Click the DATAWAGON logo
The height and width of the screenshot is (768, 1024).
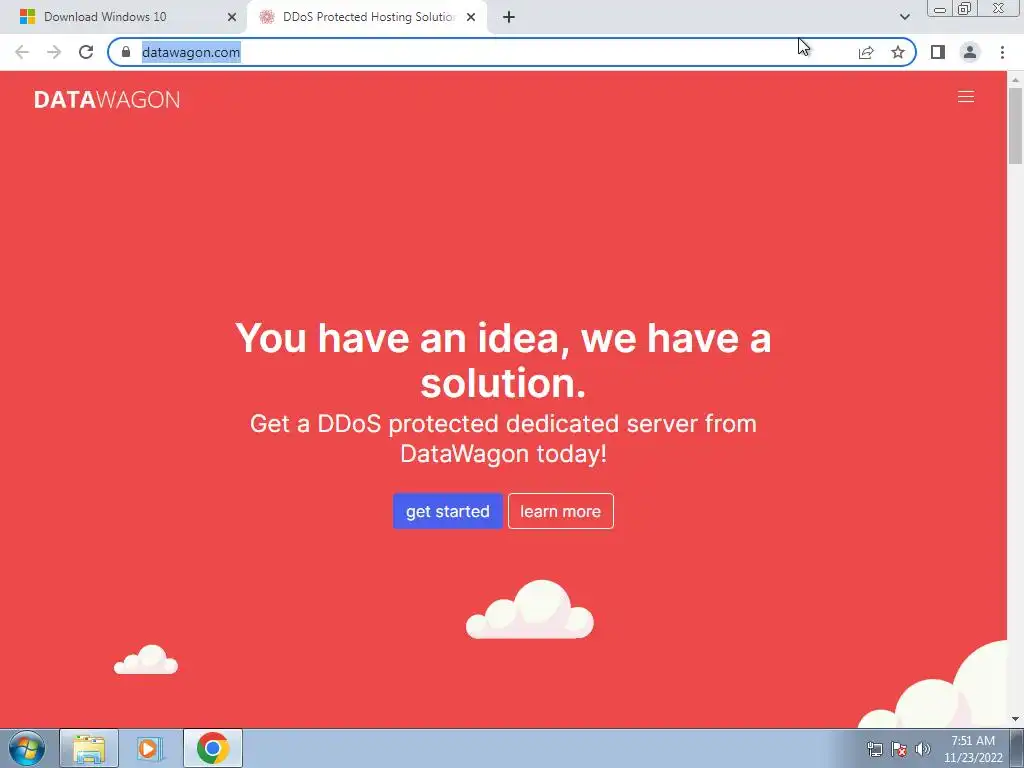107,99
